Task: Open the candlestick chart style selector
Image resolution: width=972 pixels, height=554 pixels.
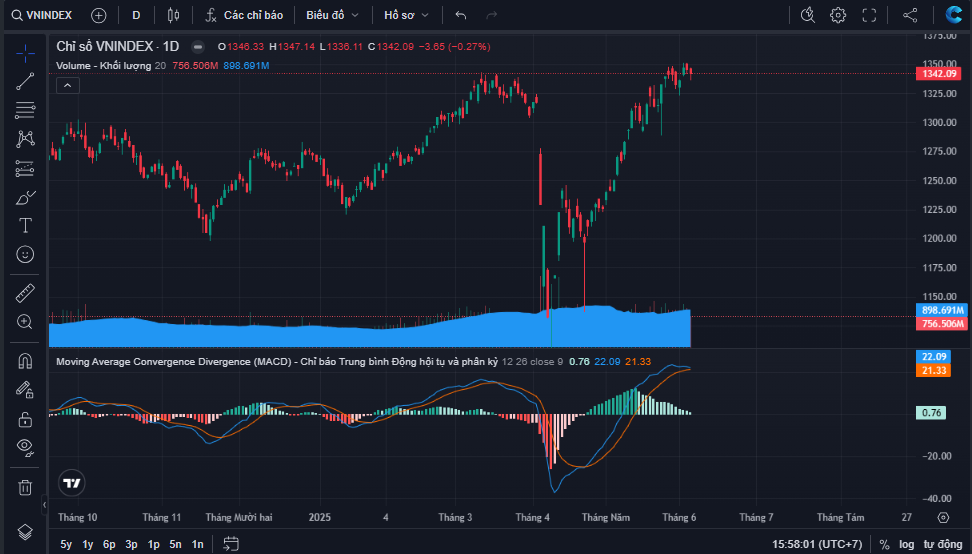Action: tap(174, 15)
